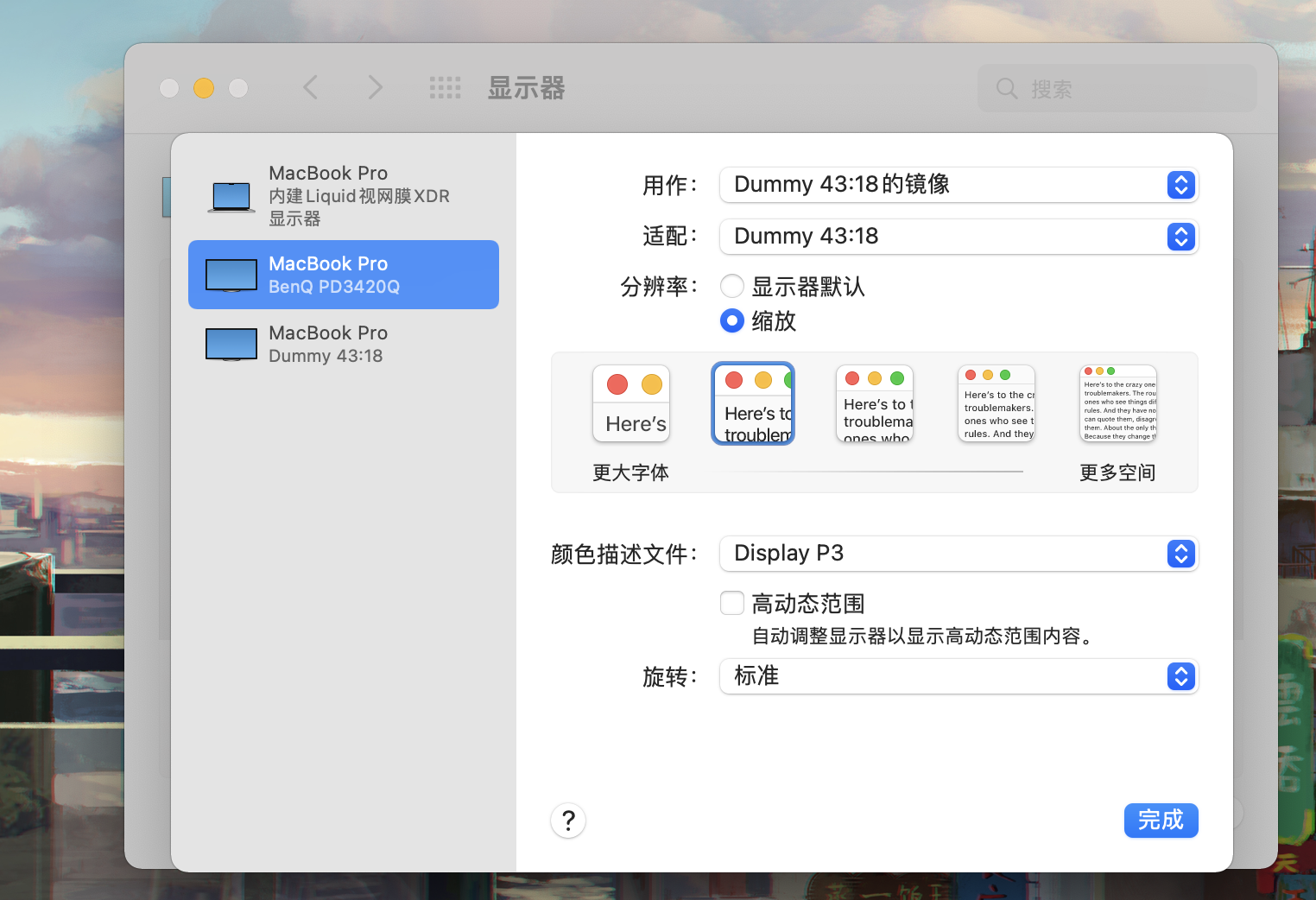
Task: Select 缩放 scaled resolution option
Action: tap(732, 320)
